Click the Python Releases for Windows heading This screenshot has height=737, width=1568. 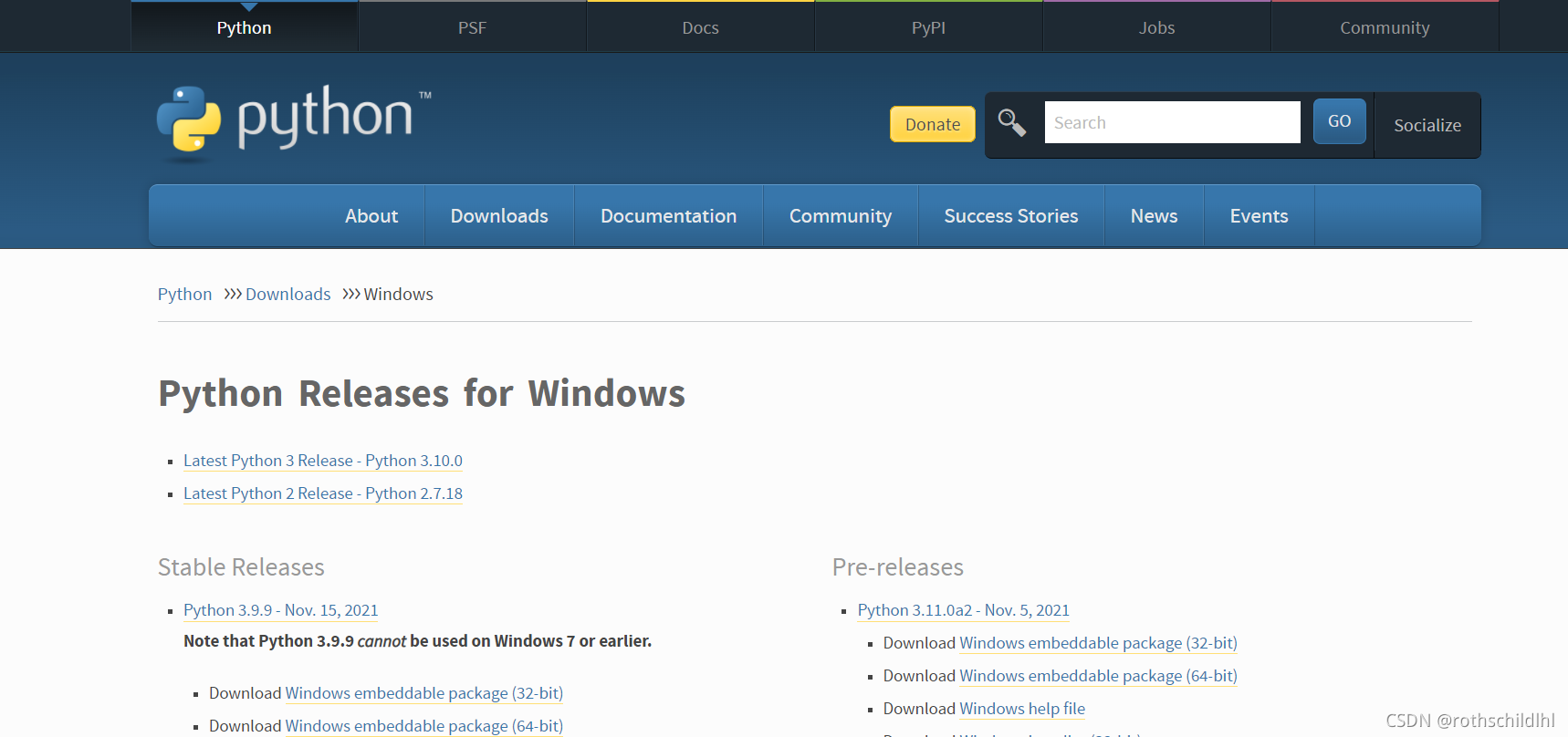click(422, 393)
